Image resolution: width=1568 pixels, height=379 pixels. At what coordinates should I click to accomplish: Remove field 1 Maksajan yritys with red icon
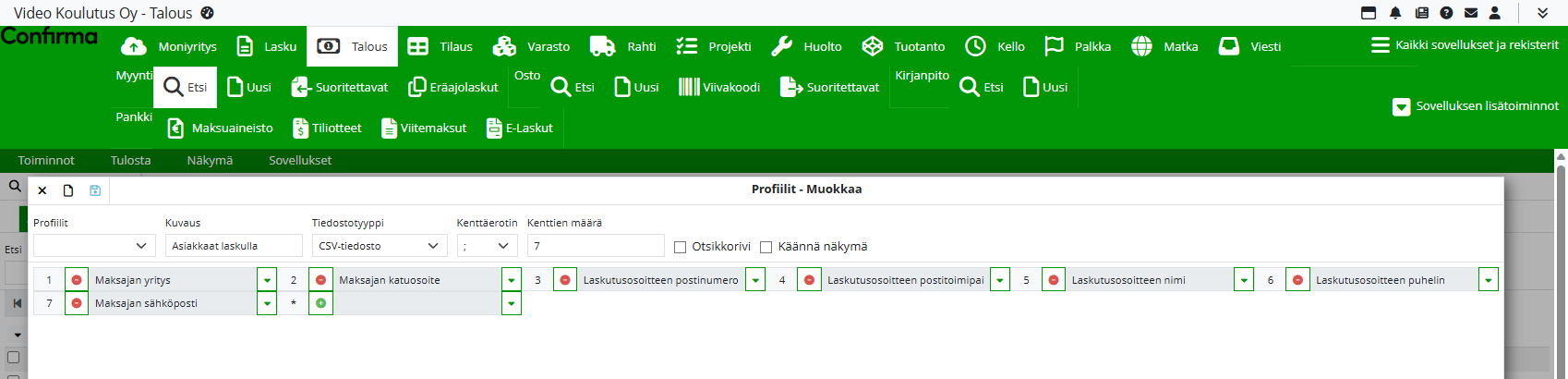point(77,280)
